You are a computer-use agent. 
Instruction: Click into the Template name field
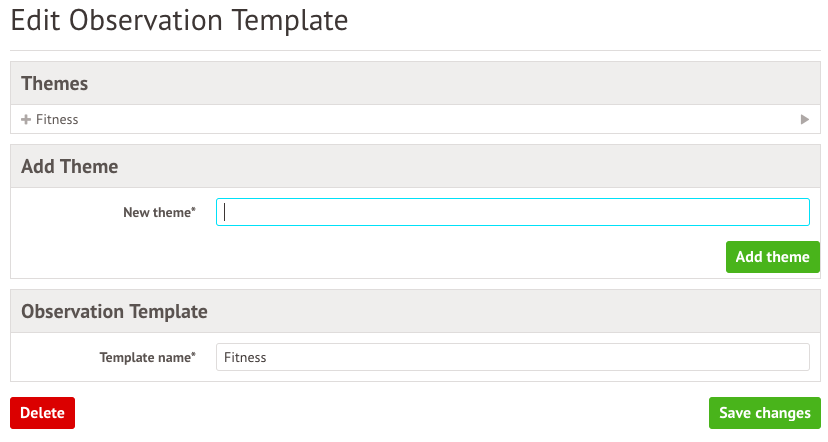512,357
